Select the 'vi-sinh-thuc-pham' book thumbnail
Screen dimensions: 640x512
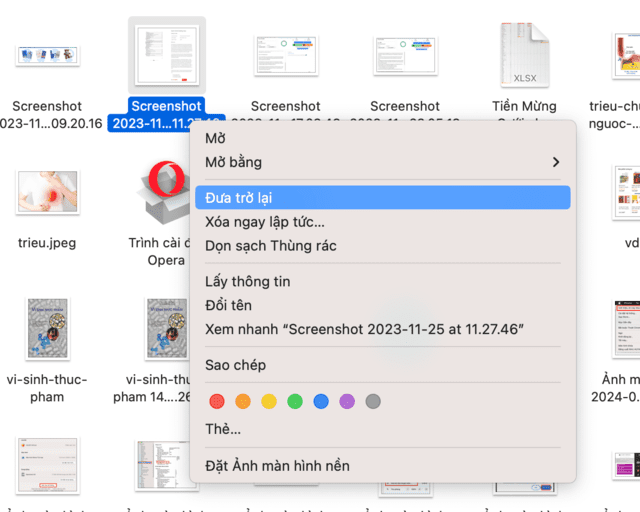[x=47, y=328]
